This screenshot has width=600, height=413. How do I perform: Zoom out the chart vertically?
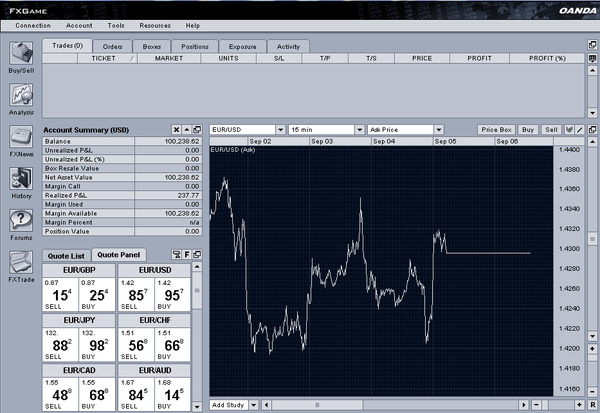592,391
